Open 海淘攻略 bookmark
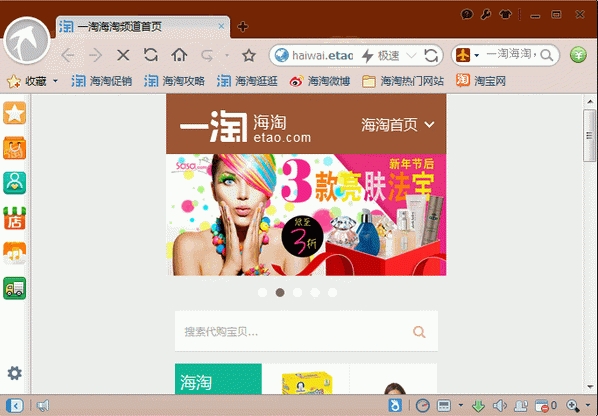 [x=174, y=81]
